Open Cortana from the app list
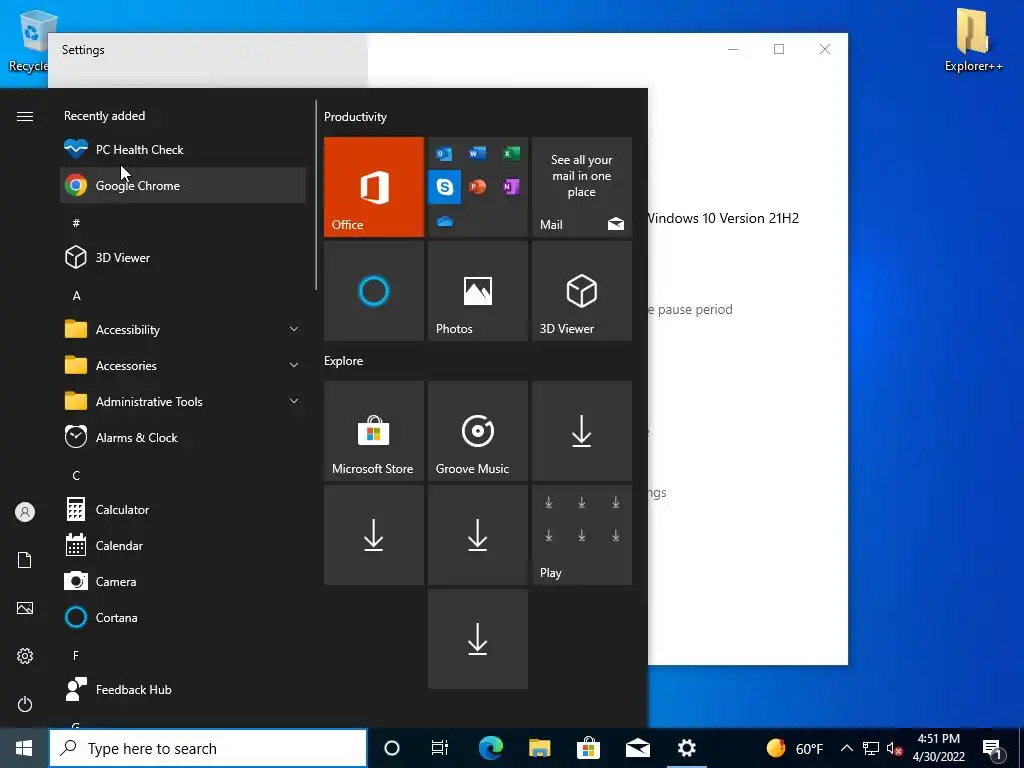The height and width of the screenshot is (768, 1024). [x=183, y=617]
